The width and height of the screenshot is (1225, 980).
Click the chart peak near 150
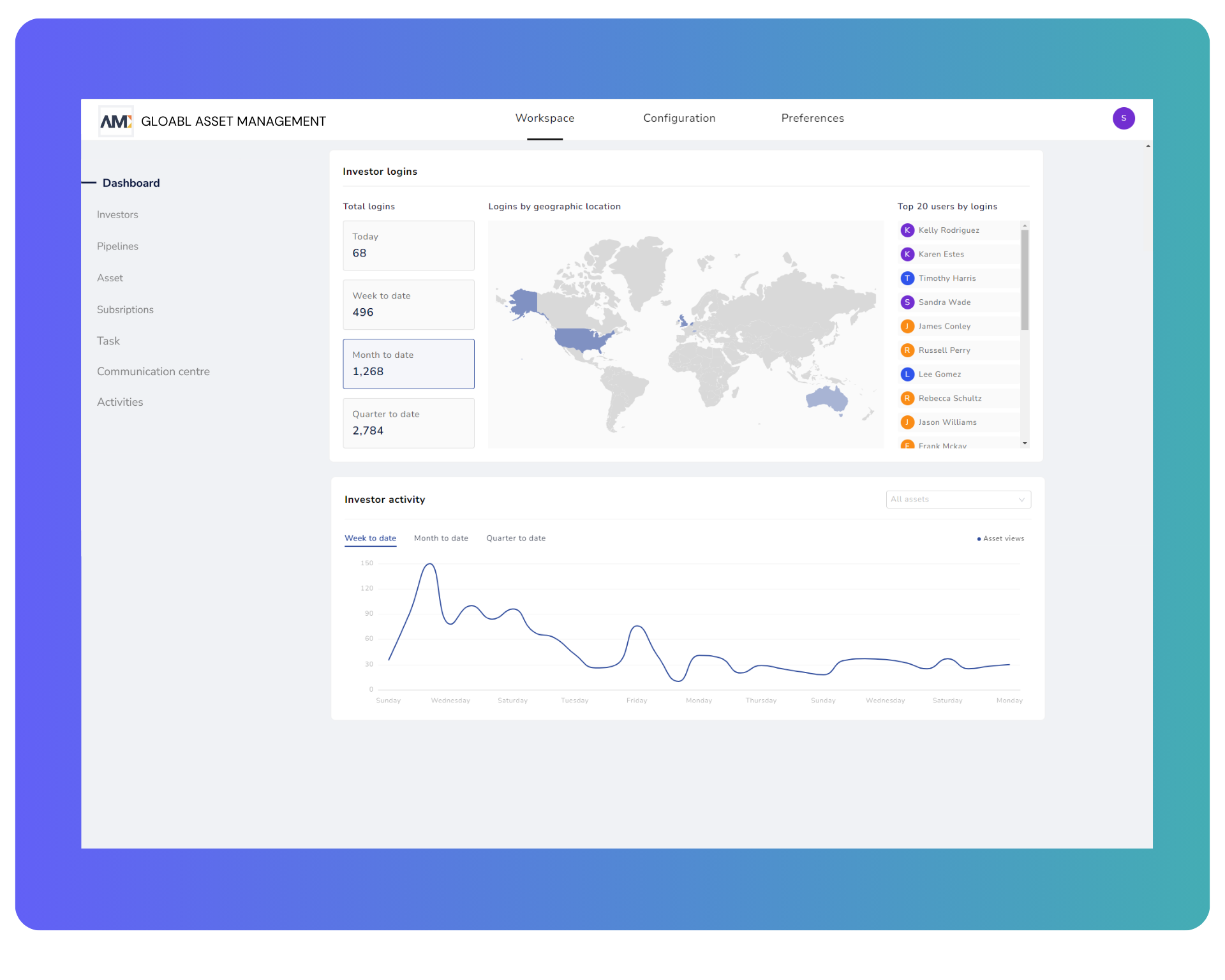click(x=430, y=565)
